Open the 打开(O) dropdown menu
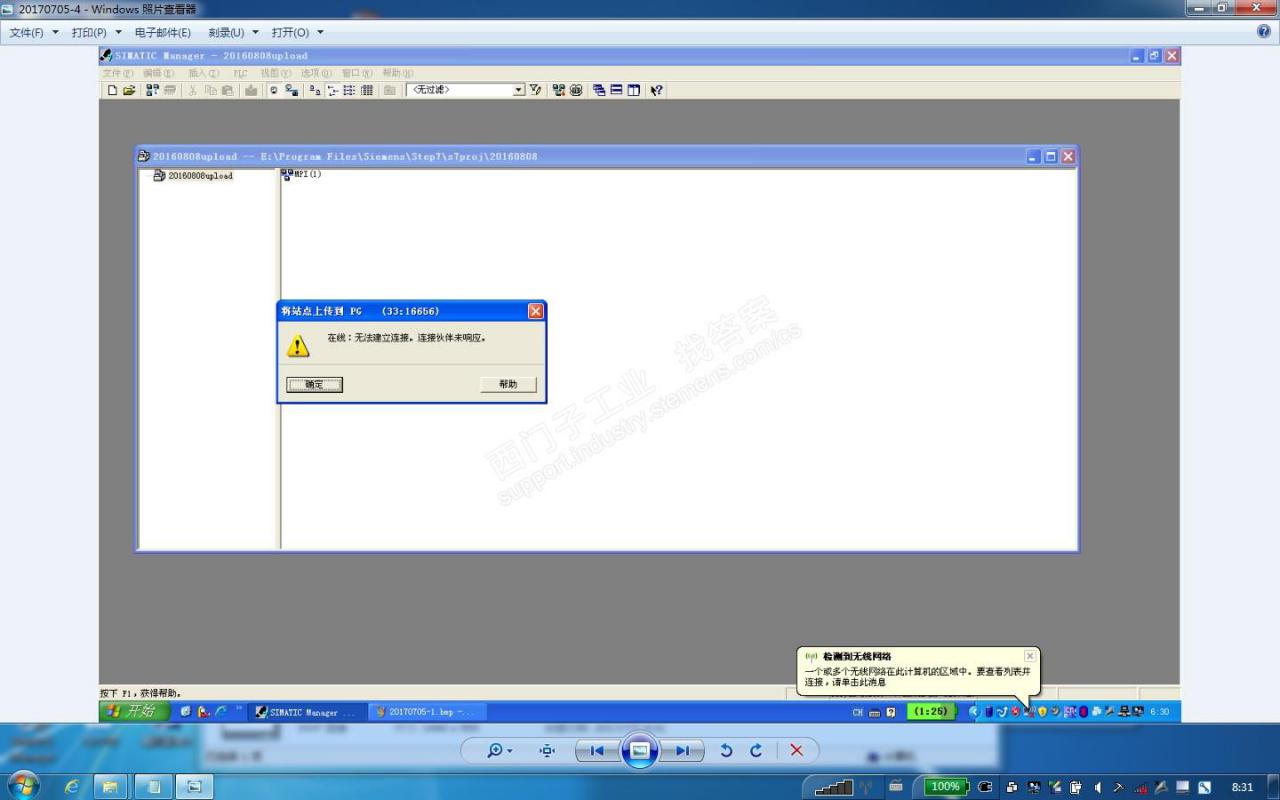The width and height of the screenshot is (1280, 800). tap(297, 32)
